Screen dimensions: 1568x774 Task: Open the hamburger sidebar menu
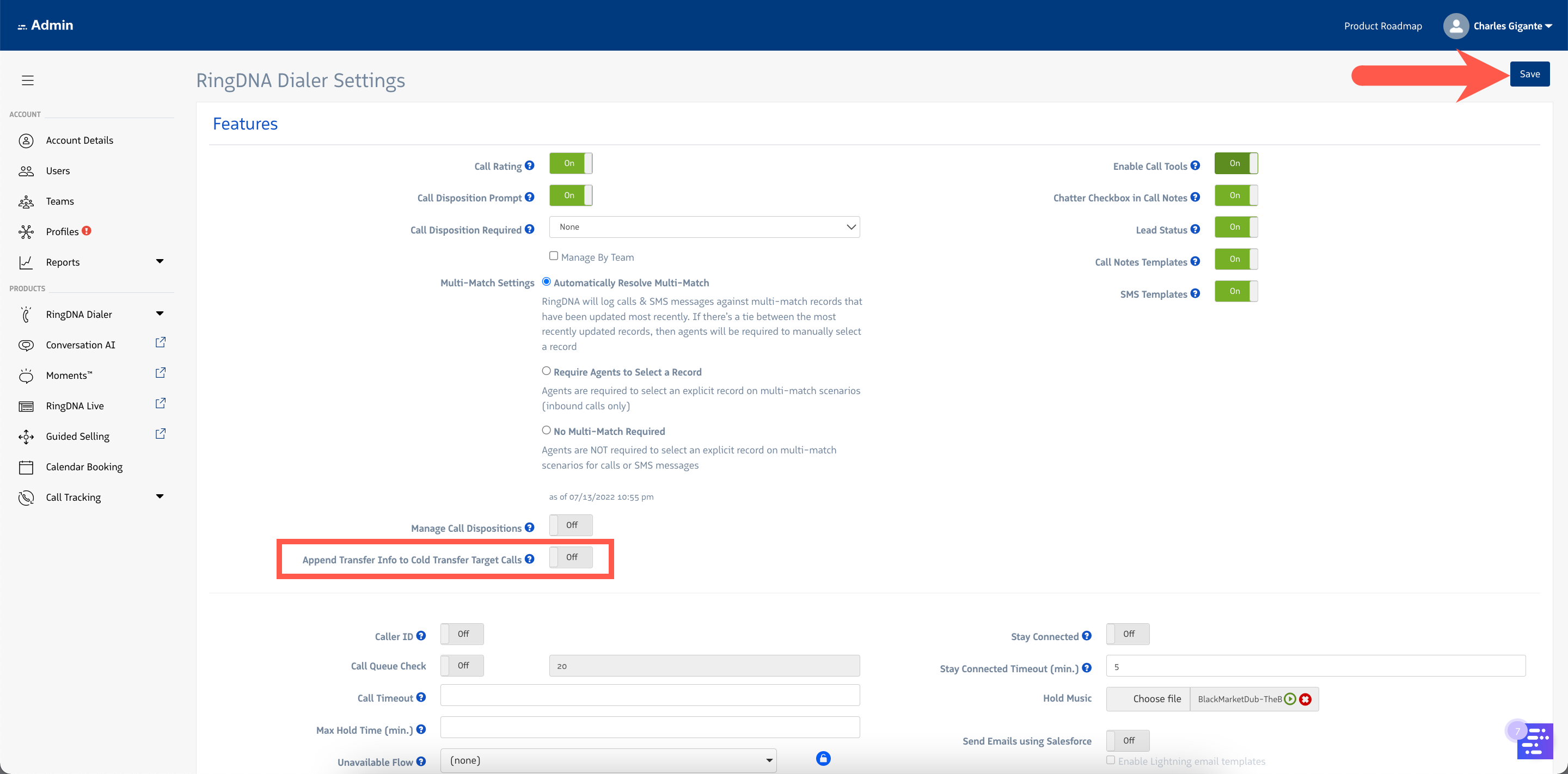27,81
